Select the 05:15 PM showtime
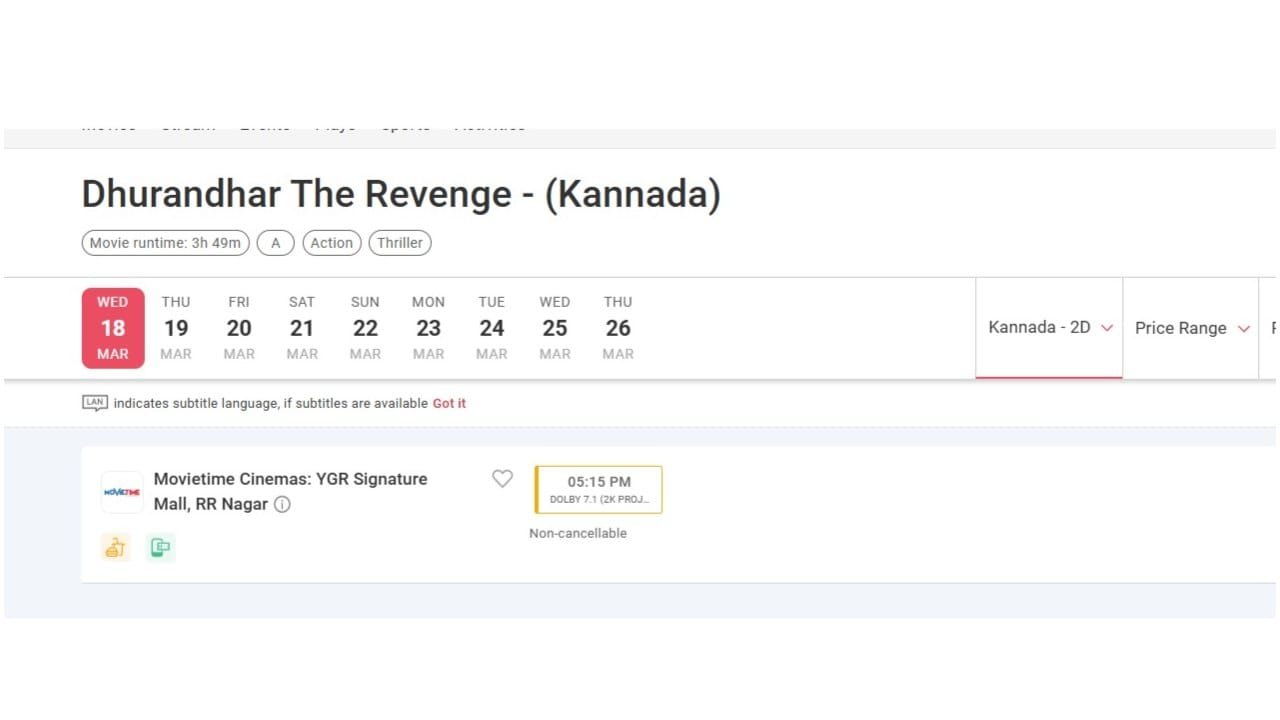 [x=599, y=489]
